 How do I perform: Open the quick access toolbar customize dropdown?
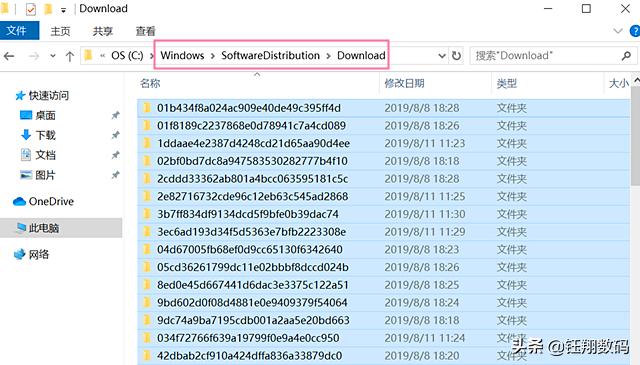63,10
